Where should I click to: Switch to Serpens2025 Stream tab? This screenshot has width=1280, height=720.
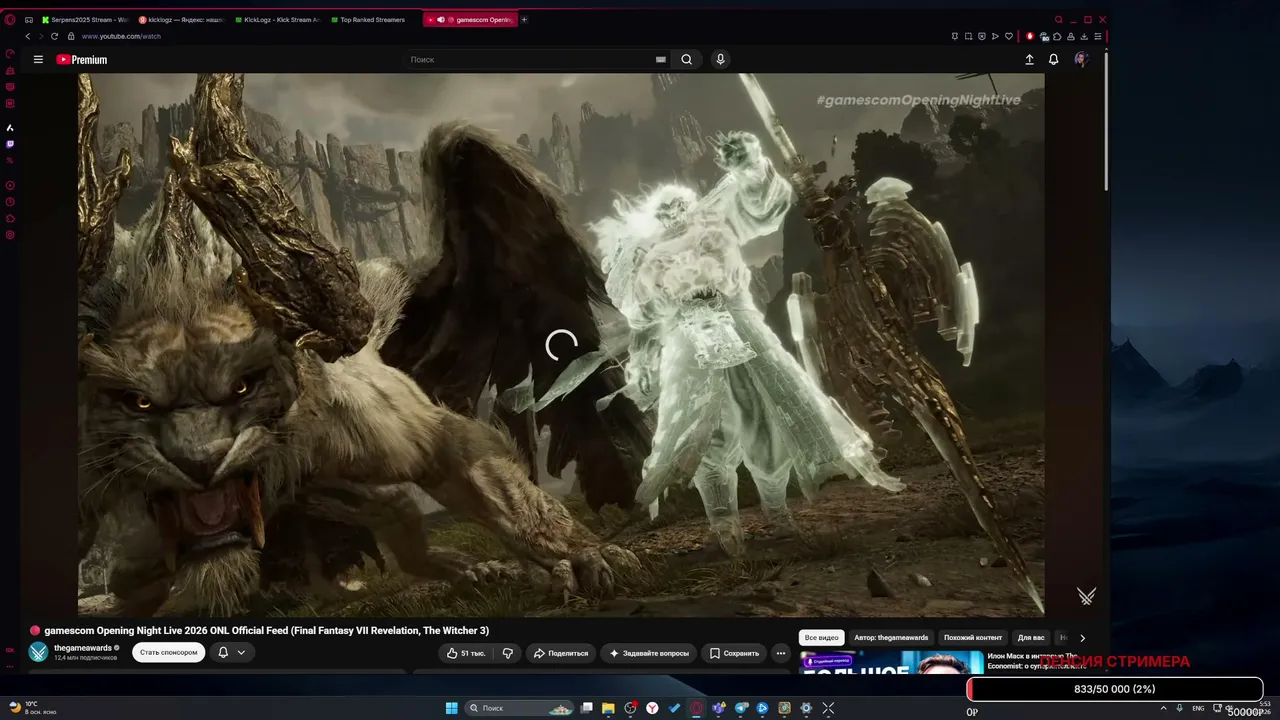84,20
